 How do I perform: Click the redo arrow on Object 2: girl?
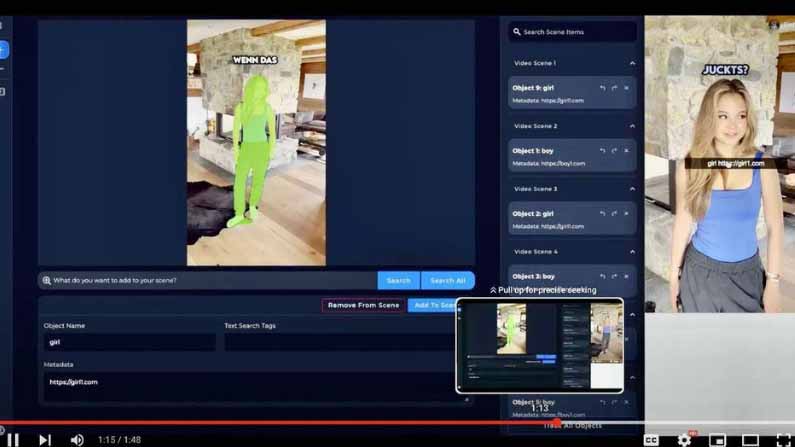coord(614,213)
